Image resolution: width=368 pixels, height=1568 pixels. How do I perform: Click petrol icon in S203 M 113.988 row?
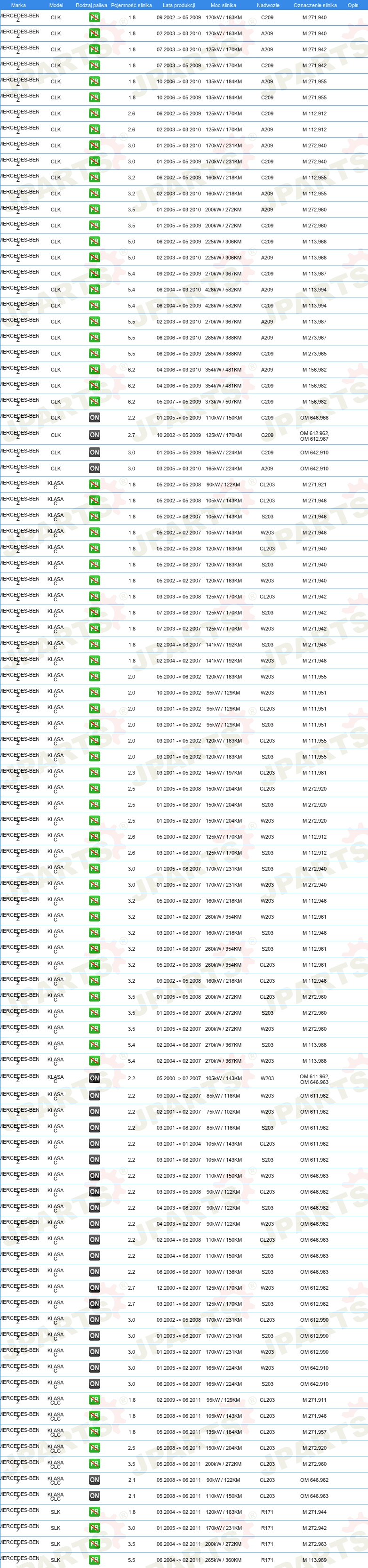(94, 1045)
